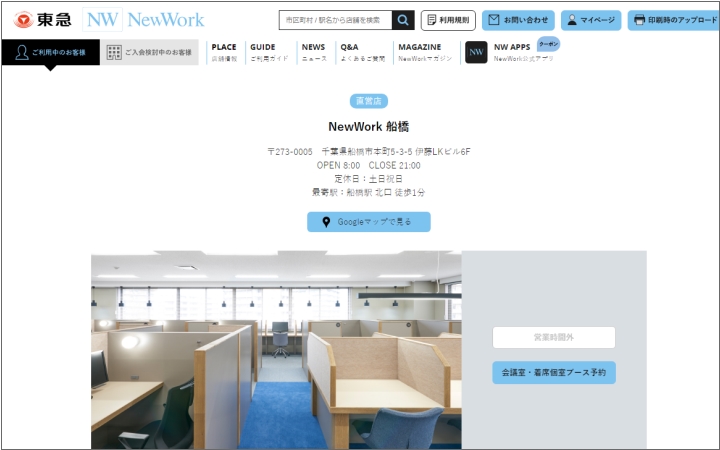Open the Q&A menu item
This screenshot has width=720, height=450.
tap(363, 52)
